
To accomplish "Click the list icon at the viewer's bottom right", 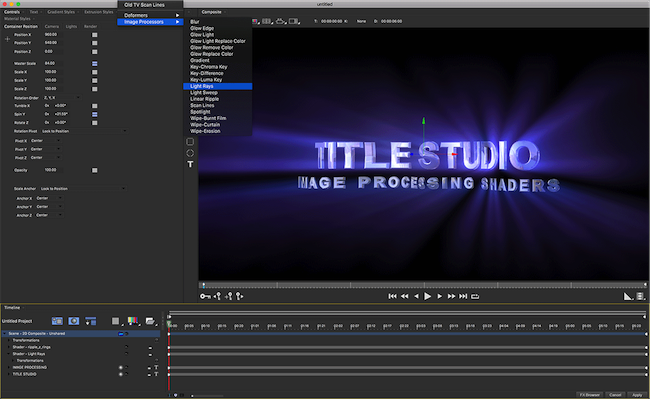I will click(x=641, y=296).
